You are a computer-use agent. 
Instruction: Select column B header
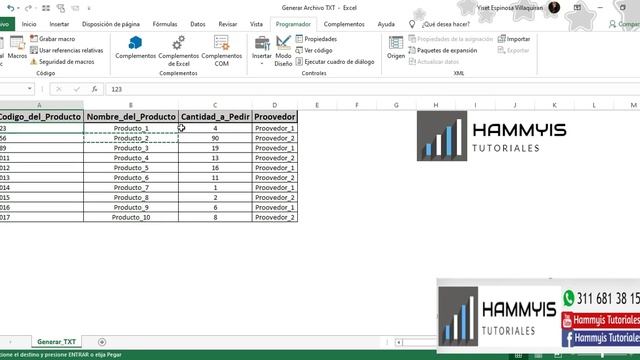click(x=131, y=105)
